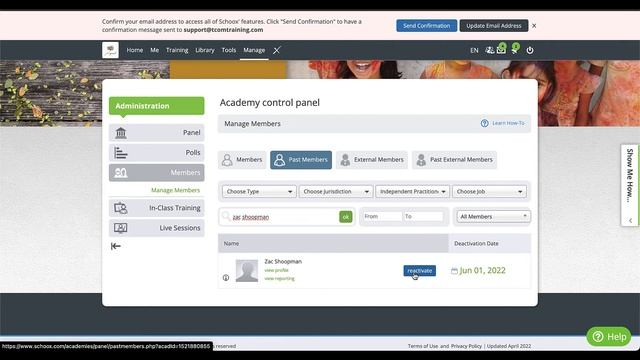The width and height of the screenshot is (640, 360).
Task: Click the Send Confirmation button
Action: tap(427, 26)
